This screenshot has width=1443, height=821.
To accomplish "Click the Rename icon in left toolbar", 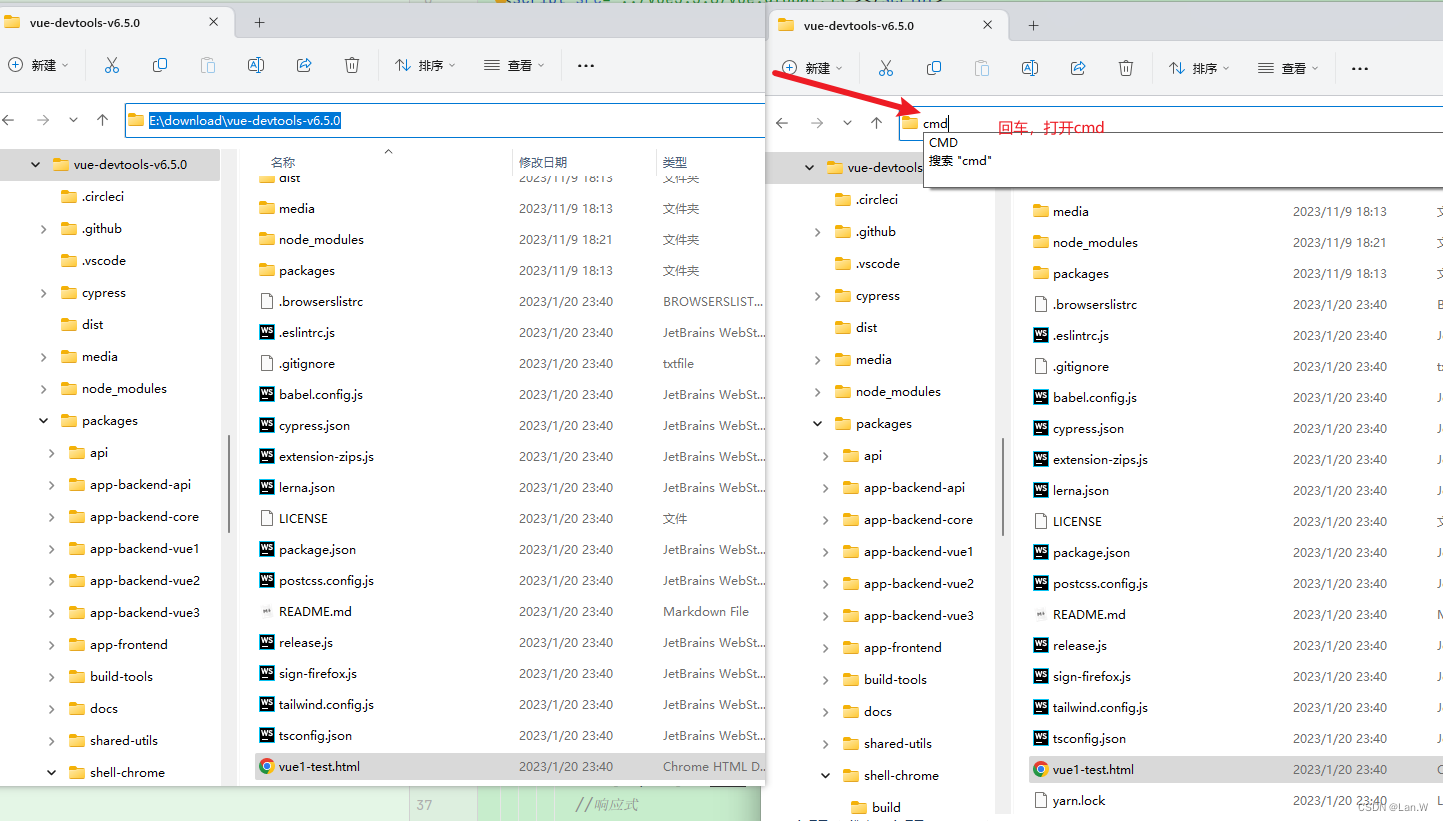I will click(x=256, y=64).
